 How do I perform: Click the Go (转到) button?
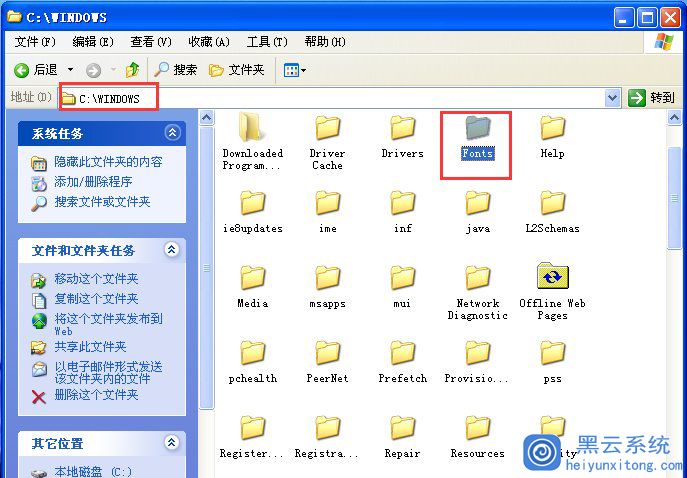tap(651, 98)
